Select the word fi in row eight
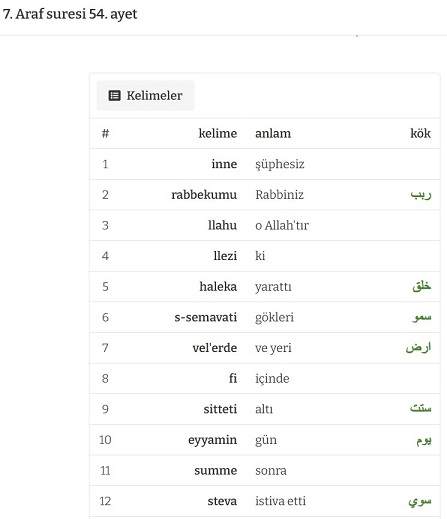Image resolution: width=447 pixels, height=519 pixels. pos(233,378)
